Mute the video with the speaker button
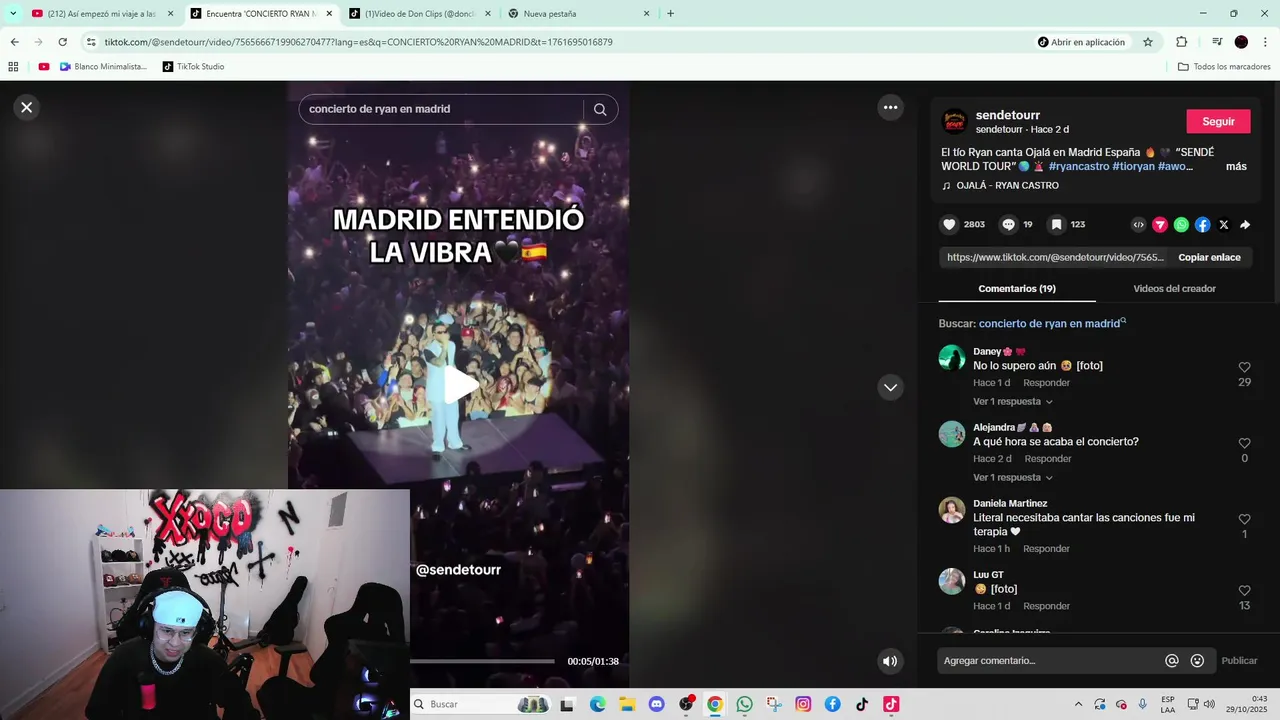 tap(890, 661)
